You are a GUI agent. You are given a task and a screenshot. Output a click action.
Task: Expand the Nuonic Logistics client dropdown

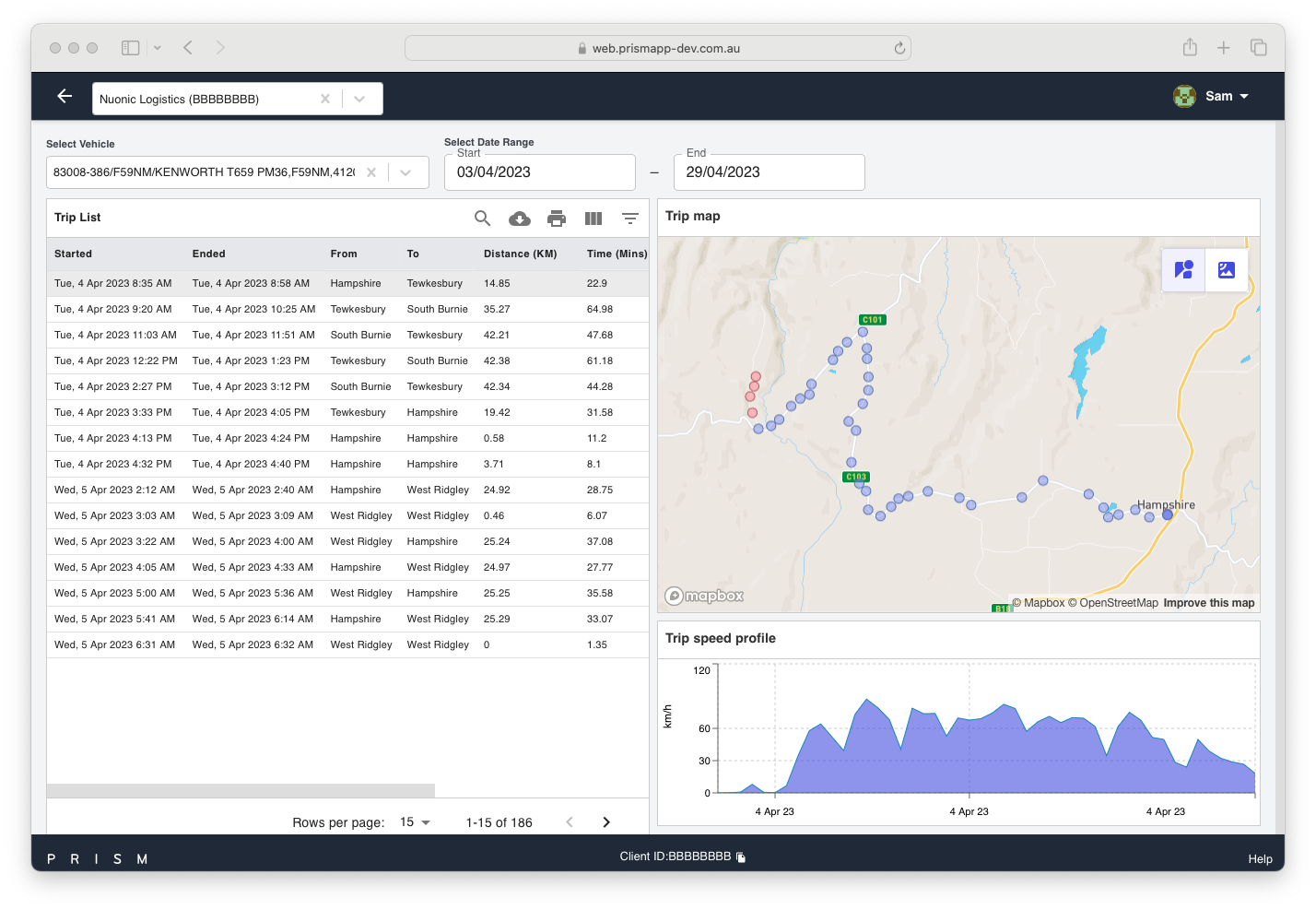point(359,99)
